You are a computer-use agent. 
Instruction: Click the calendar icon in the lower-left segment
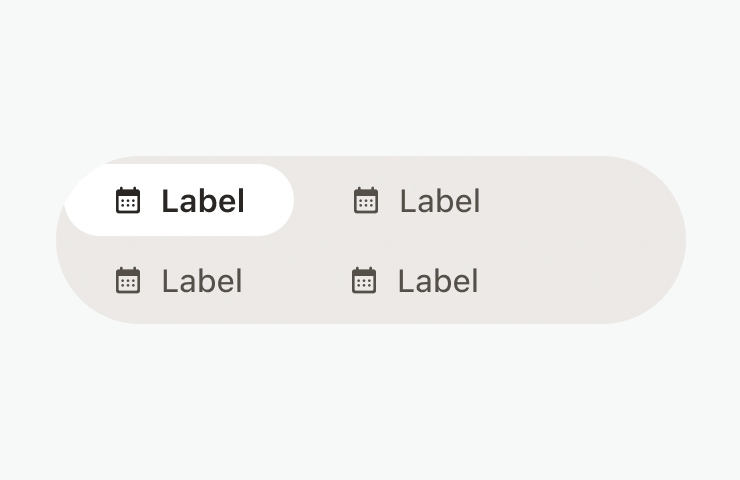click(128, 281)
